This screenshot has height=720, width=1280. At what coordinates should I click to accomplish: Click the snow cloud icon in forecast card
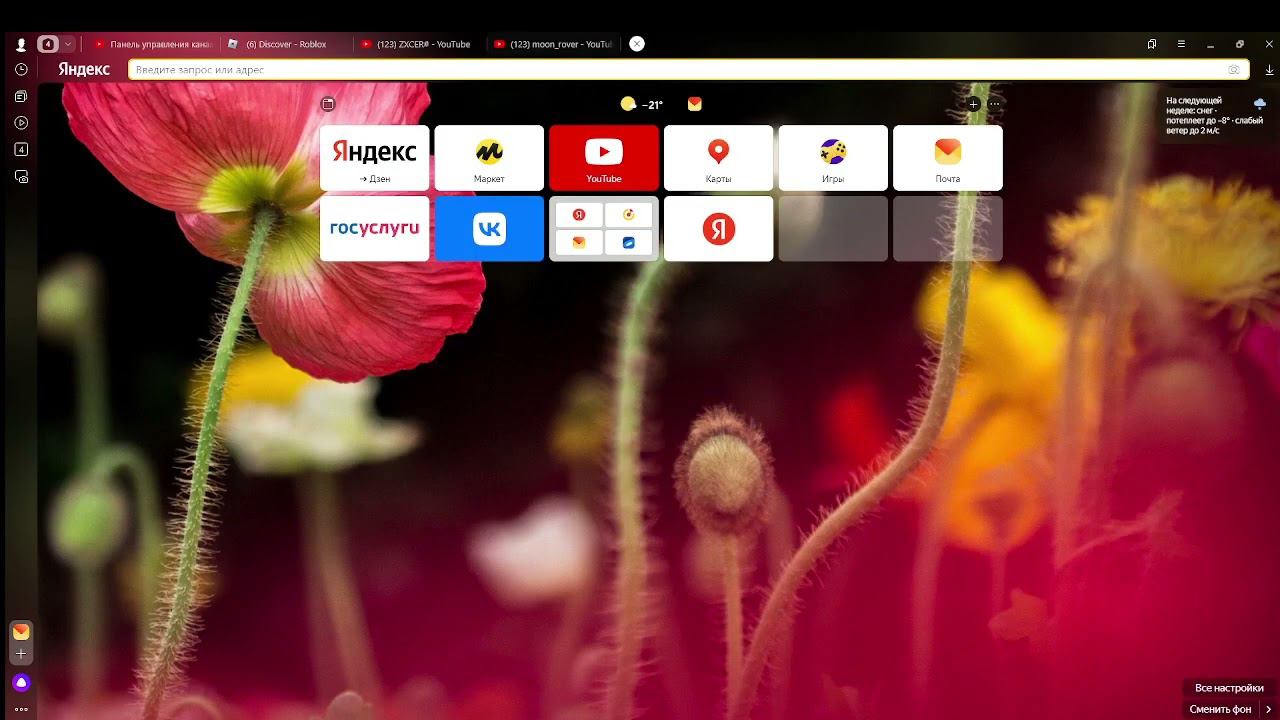coord(1260,103)
